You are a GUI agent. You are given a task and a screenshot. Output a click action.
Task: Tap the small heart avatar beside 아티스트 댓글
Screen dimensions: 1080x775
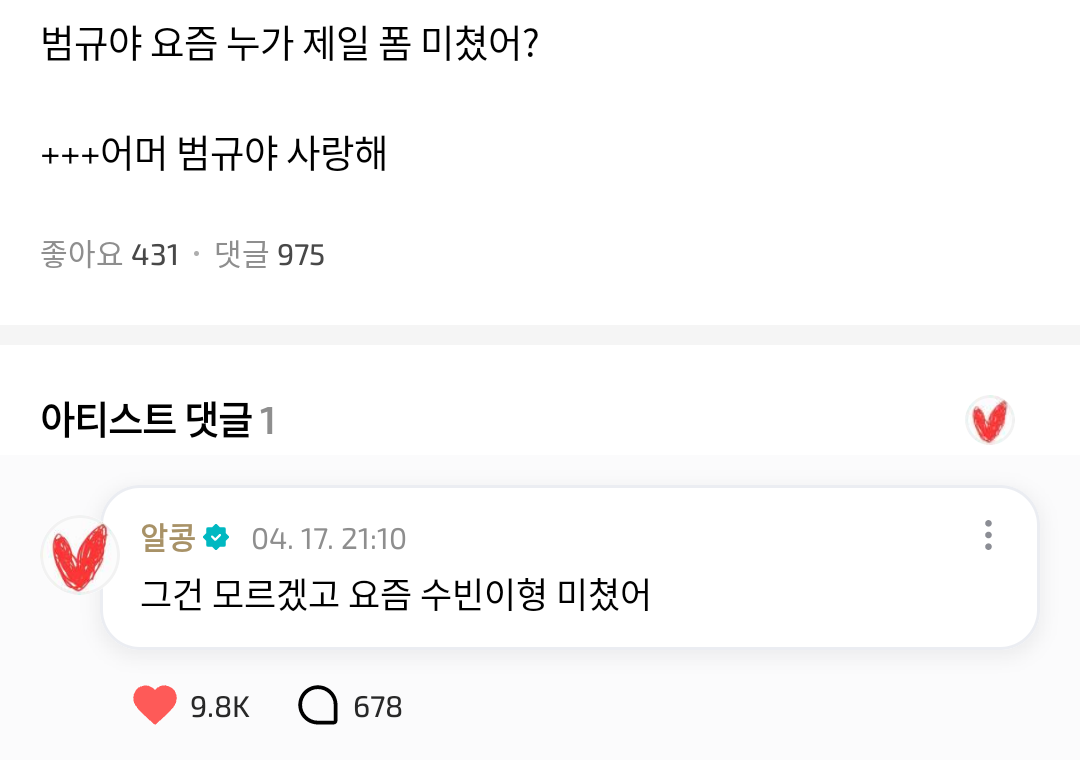point(990,421)
